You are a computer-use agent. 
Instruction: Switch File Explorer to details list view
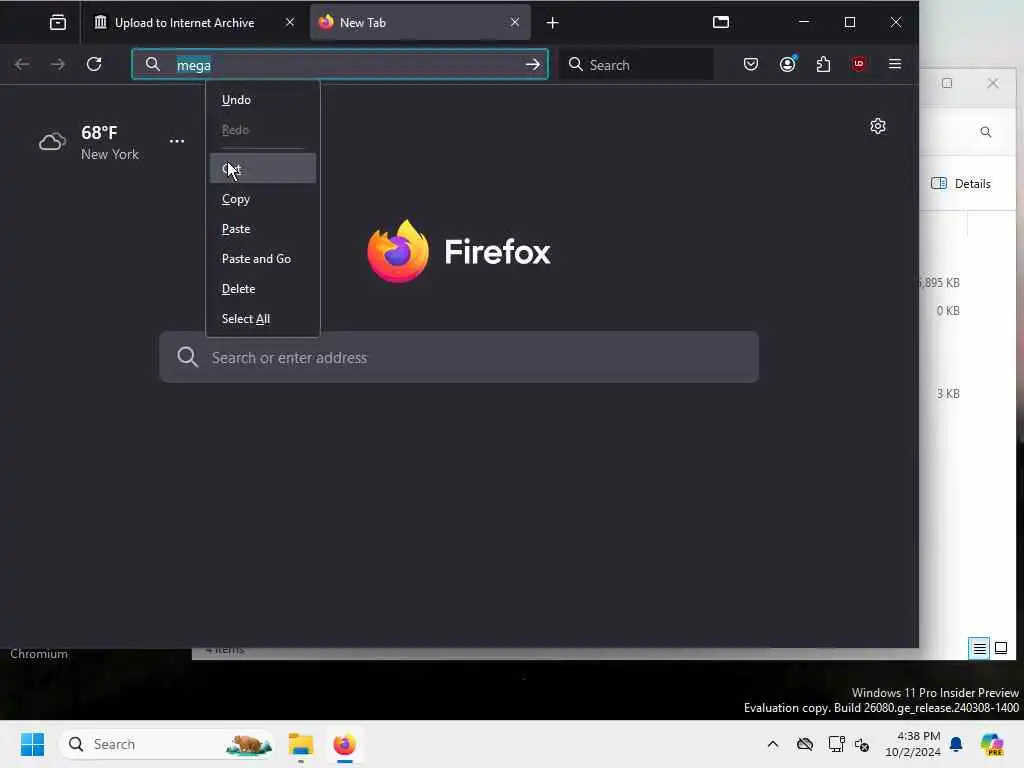pyautogui.click(x=979, y=648)
